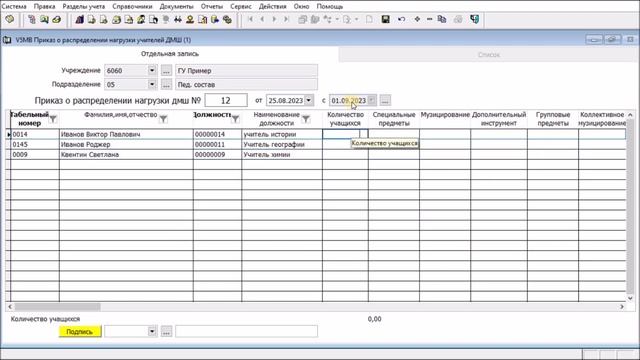Expand the Учреждение 6060 dropdown

point(152,71)
